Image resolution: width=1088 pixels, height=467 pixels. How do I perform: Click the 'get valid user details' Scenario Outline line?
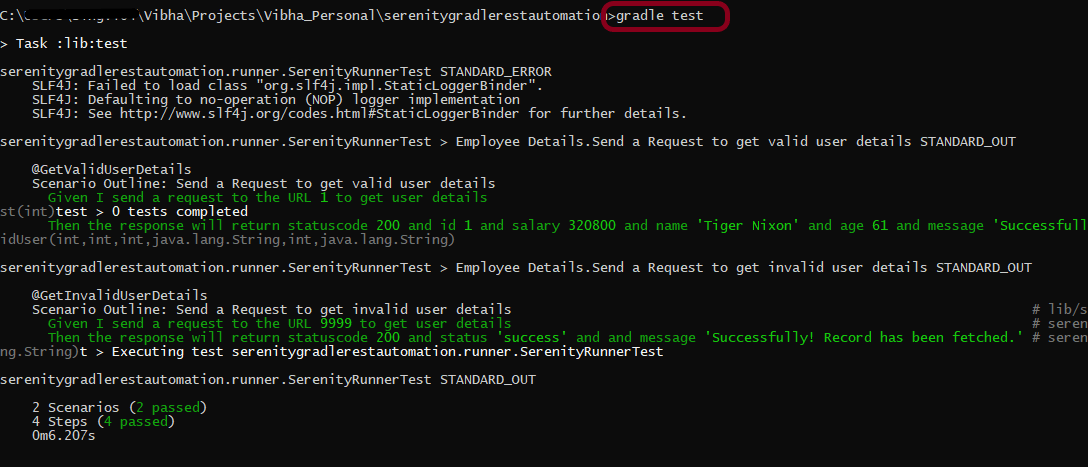tap(263, 183)
